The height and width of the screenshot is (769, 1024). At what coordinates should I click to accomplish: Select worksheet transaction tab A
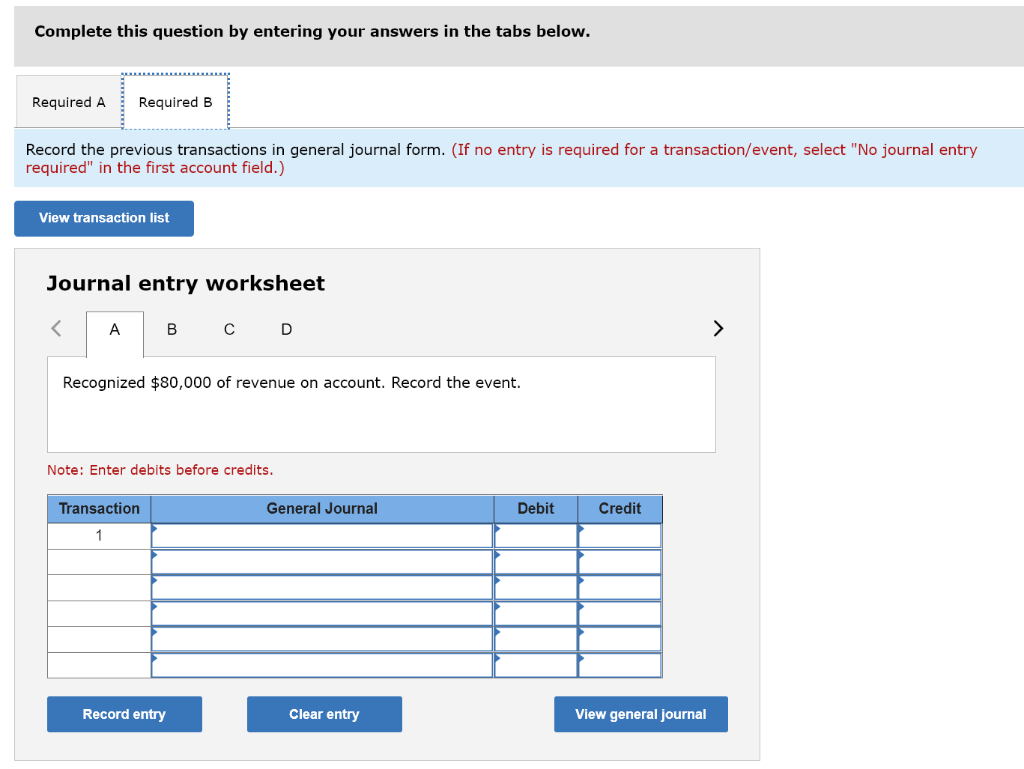point(114,330)
